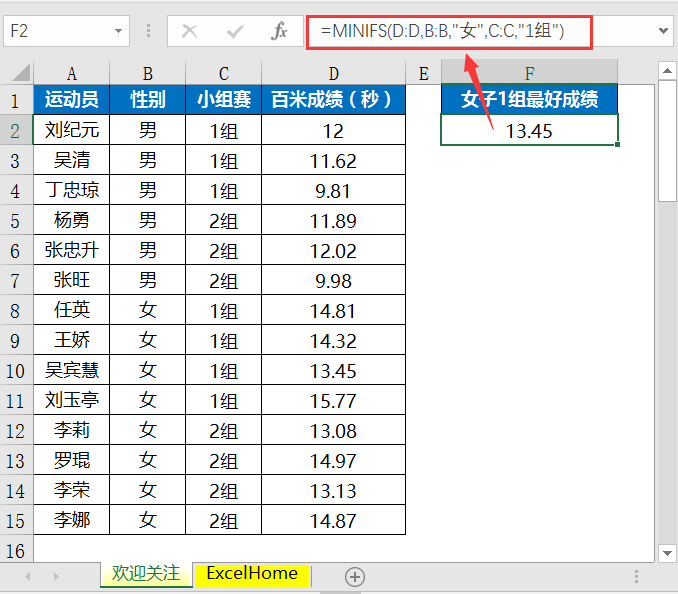
Task: Click the vertical scrollbar thumb
Action: [667, 141]
